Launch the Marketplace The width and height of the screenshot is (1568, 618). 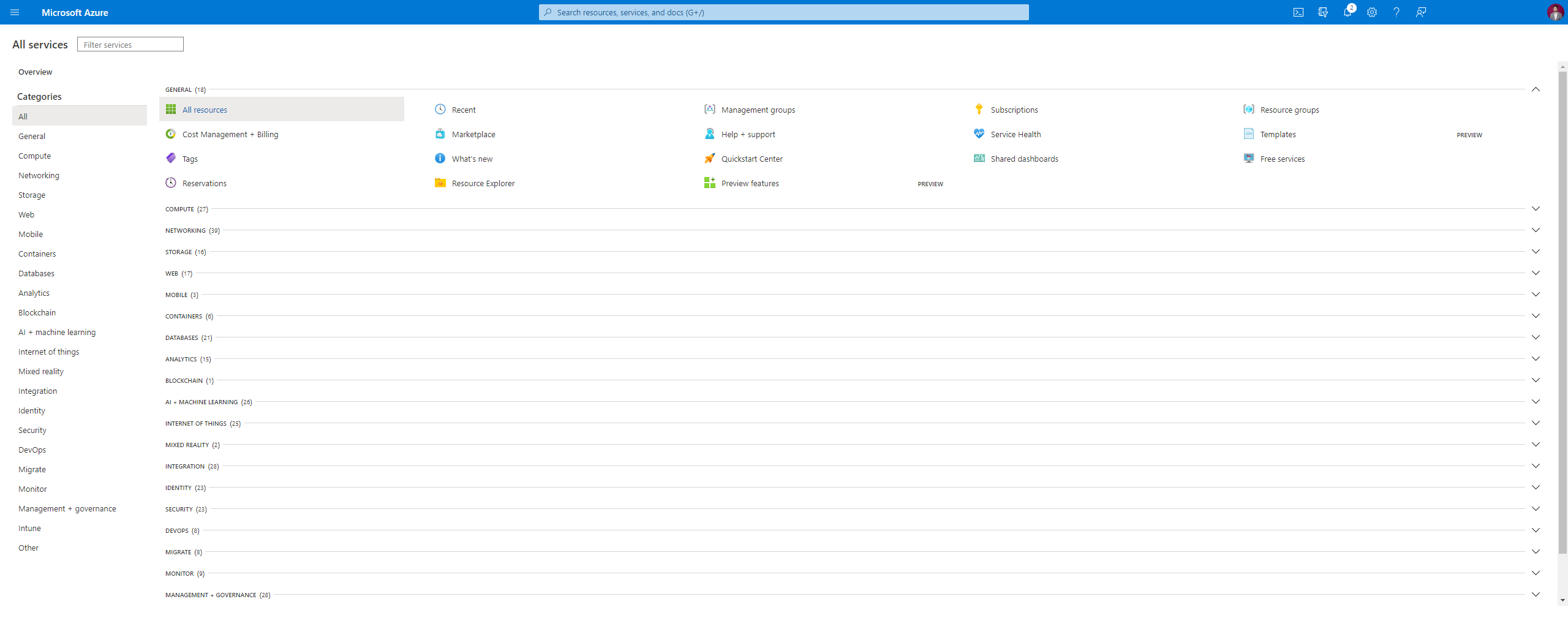pos(473,134)
